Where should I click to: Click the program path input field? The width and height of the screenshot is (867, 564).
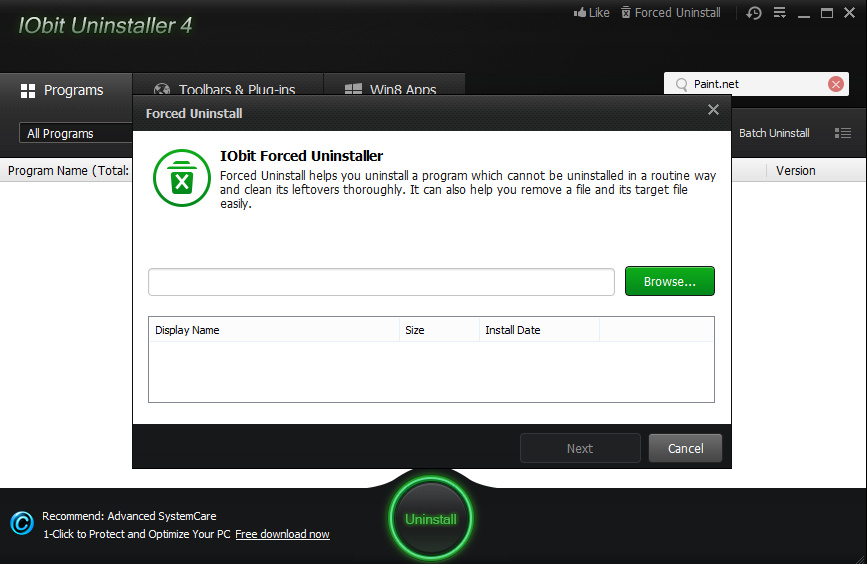[382, 282]
